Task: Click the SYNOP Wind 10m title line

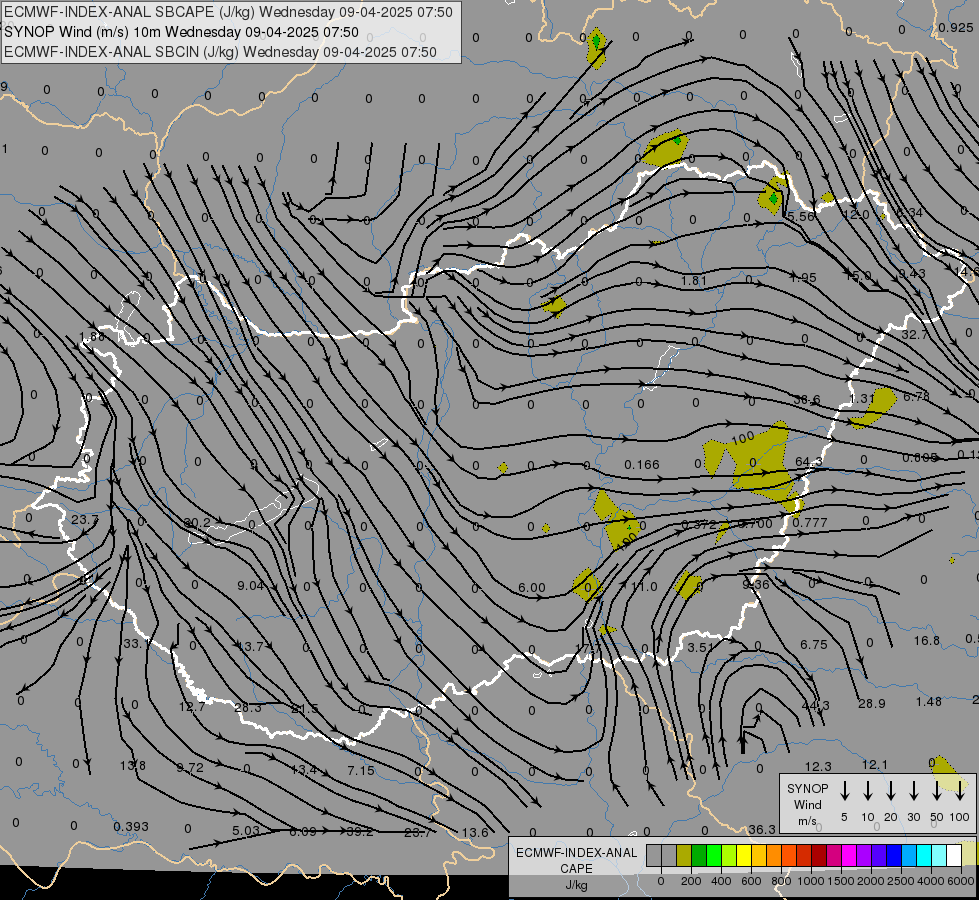Action: 182,32
